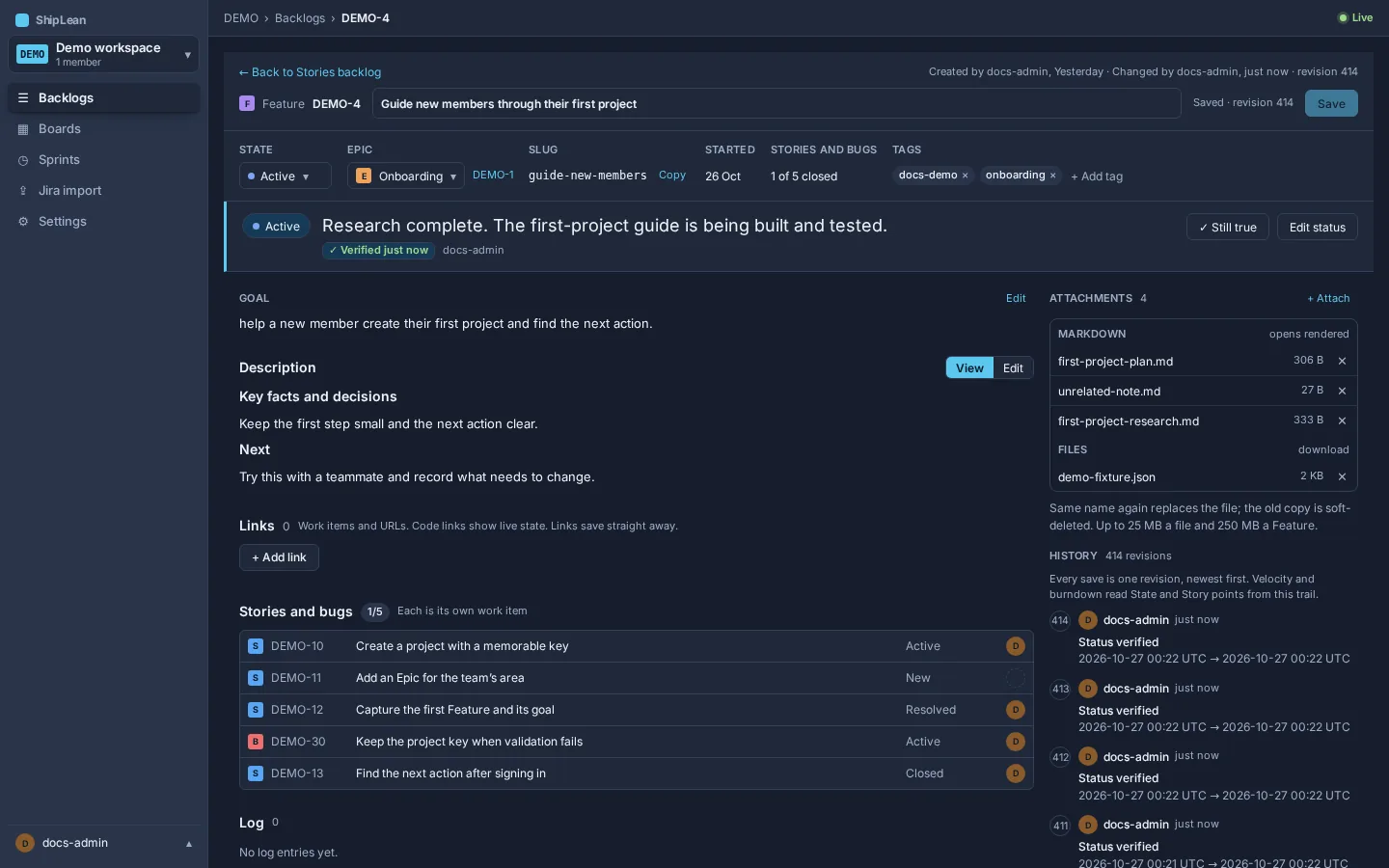The width and height of the screenshot is (1389, 868).
Task: Delete first-project-research.md attachment
Action: pos(1342,421)
